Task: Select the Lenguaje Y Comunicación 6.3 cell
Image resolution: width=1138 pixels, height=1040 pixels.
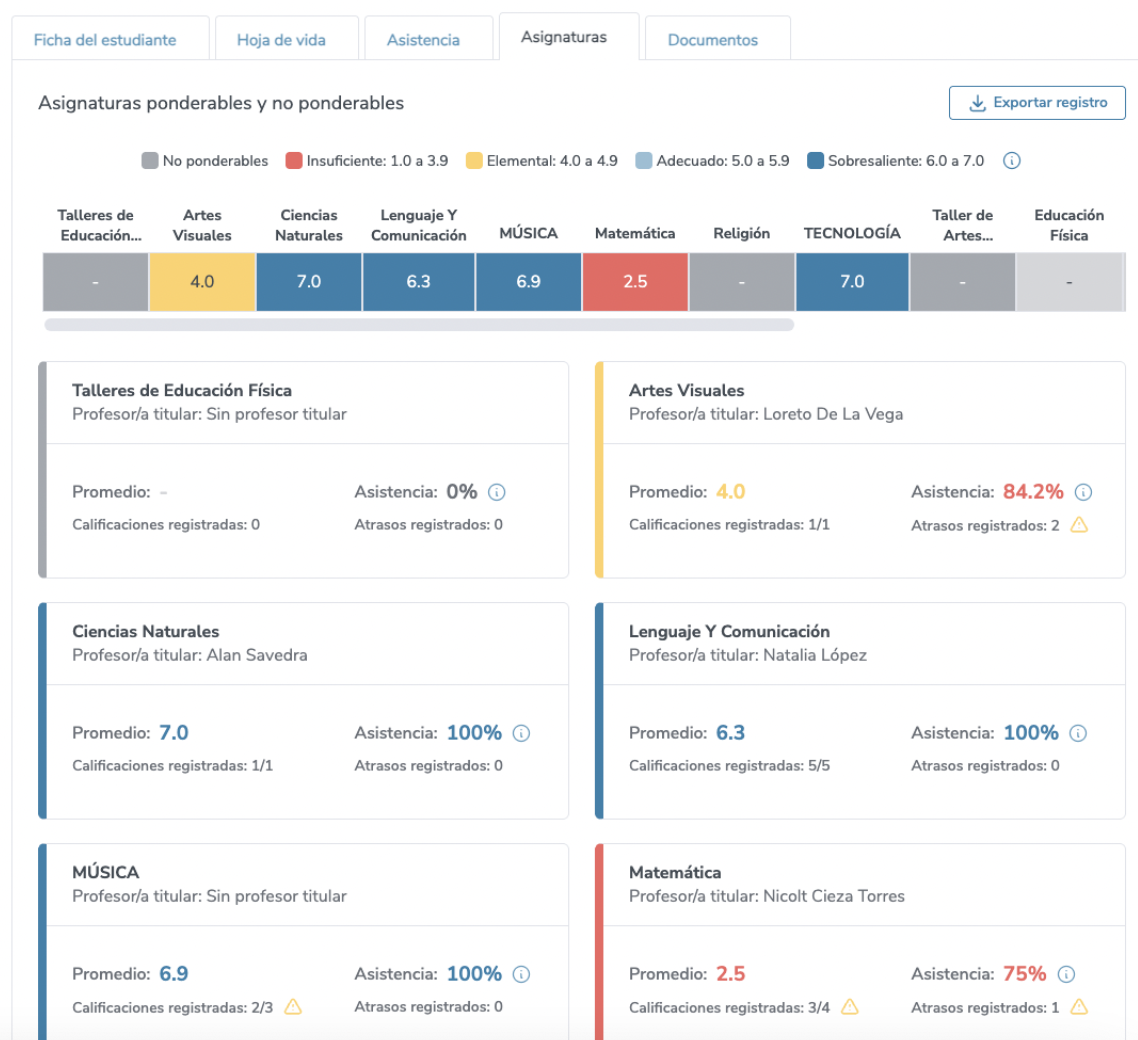Action: [419, 282]
